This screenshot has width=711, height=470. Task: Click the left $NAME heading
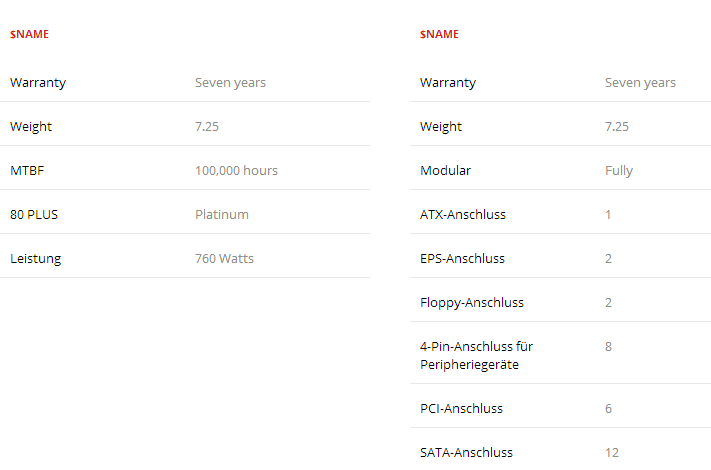tap(29, 34)
